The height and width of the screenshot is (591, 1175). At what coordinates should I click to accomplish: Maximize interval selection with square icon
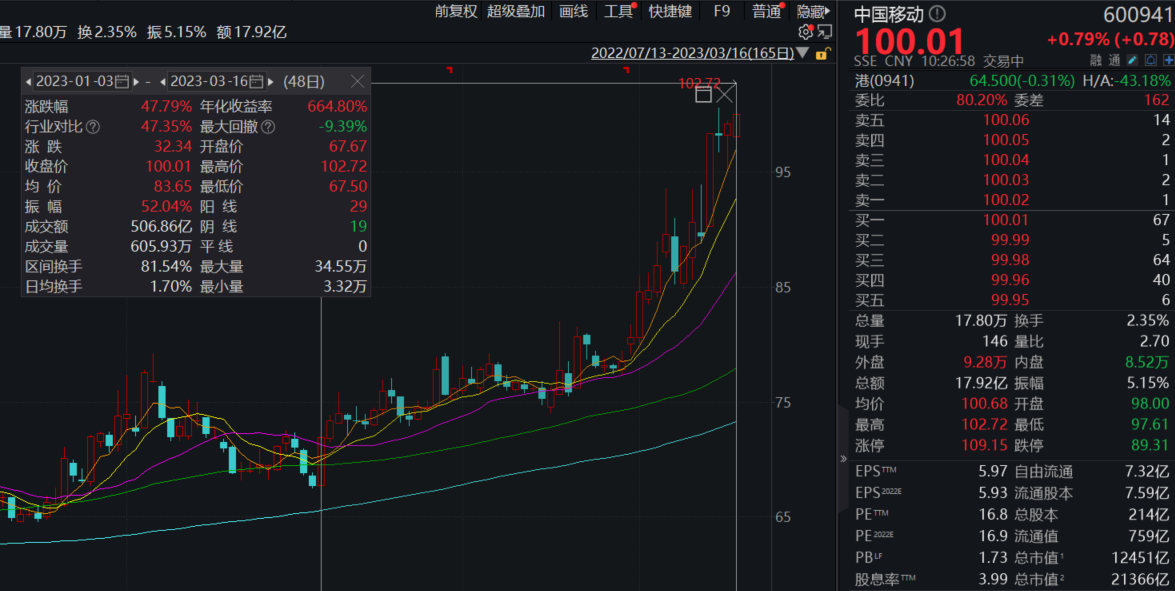pos(703,94)
